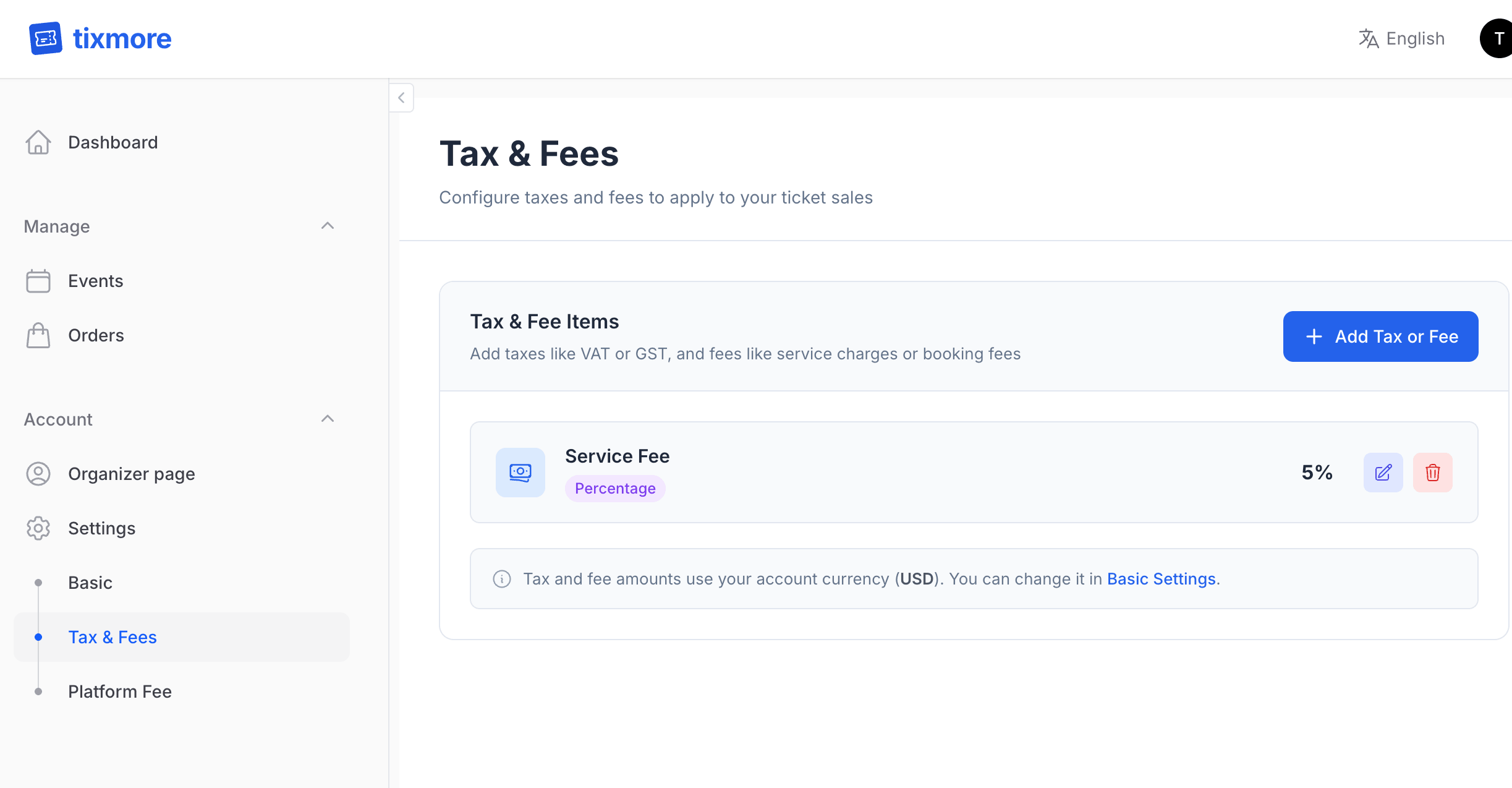Image resolution: width=1512 pixels, height=788 pixels.
Task: Select the Tax & Fees sidebar entry
Action: pyautogui.click(x=113, y=637)
